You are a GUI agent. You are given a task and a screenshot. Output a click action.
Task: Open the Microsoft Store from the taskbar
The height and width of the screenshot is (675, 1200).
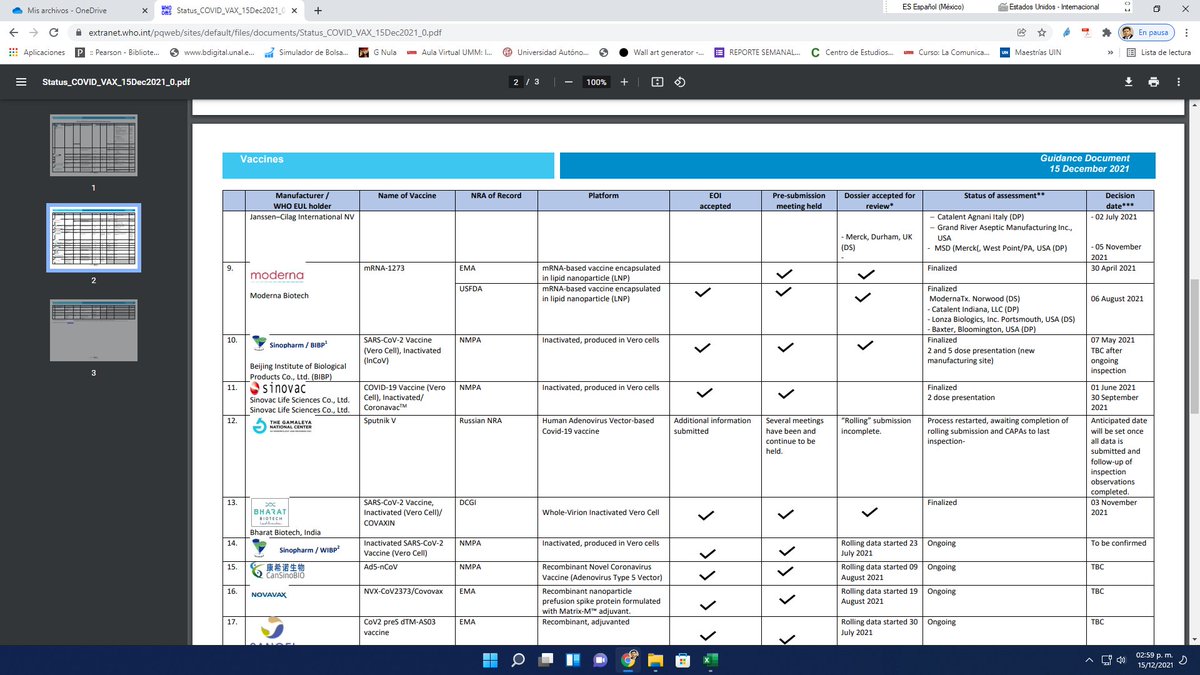pyautogui.click(x=681, y=660)
